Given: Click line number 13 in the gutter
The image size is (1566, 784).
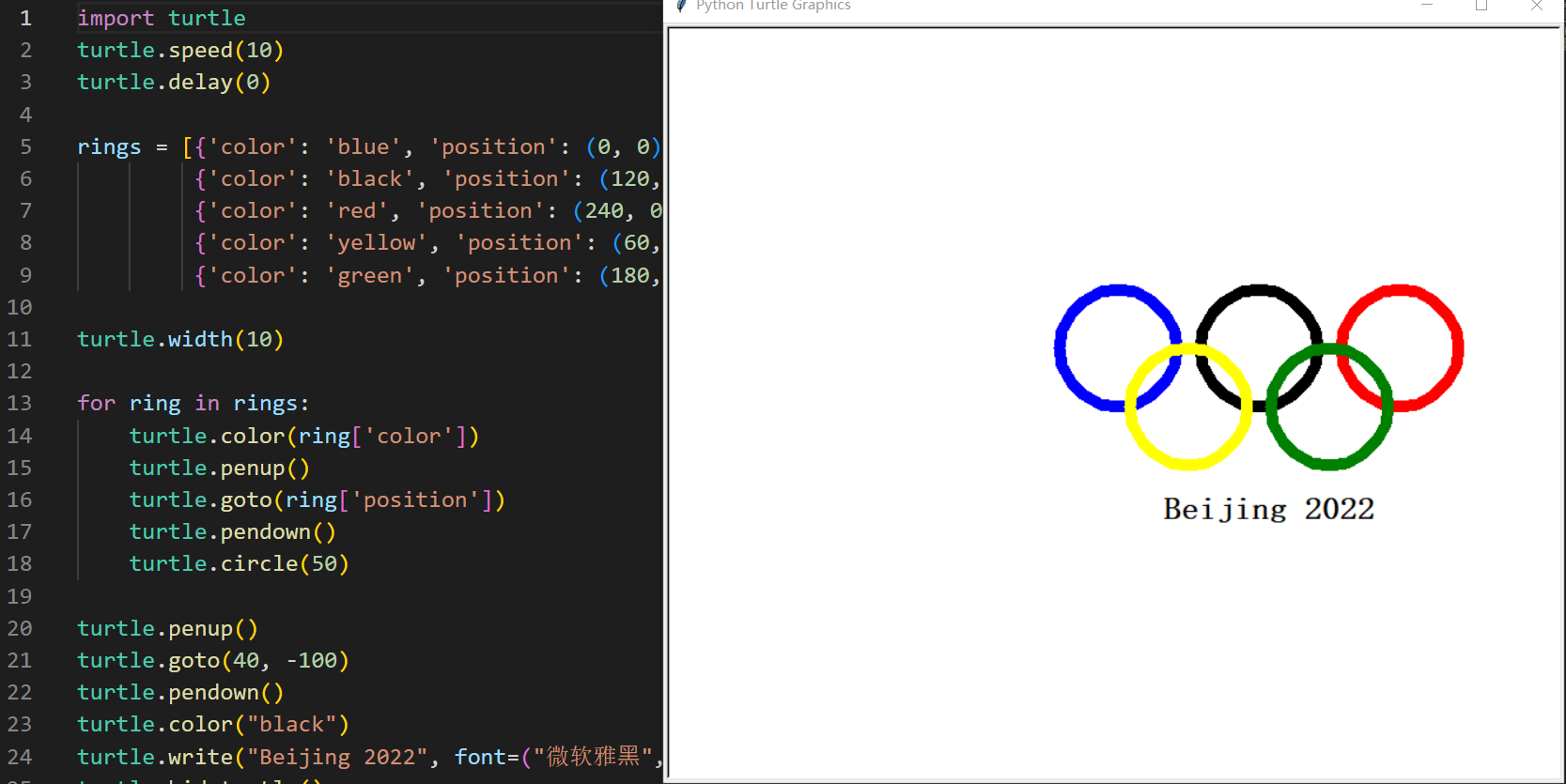Looking at the screenshot, I should [19, 403].
